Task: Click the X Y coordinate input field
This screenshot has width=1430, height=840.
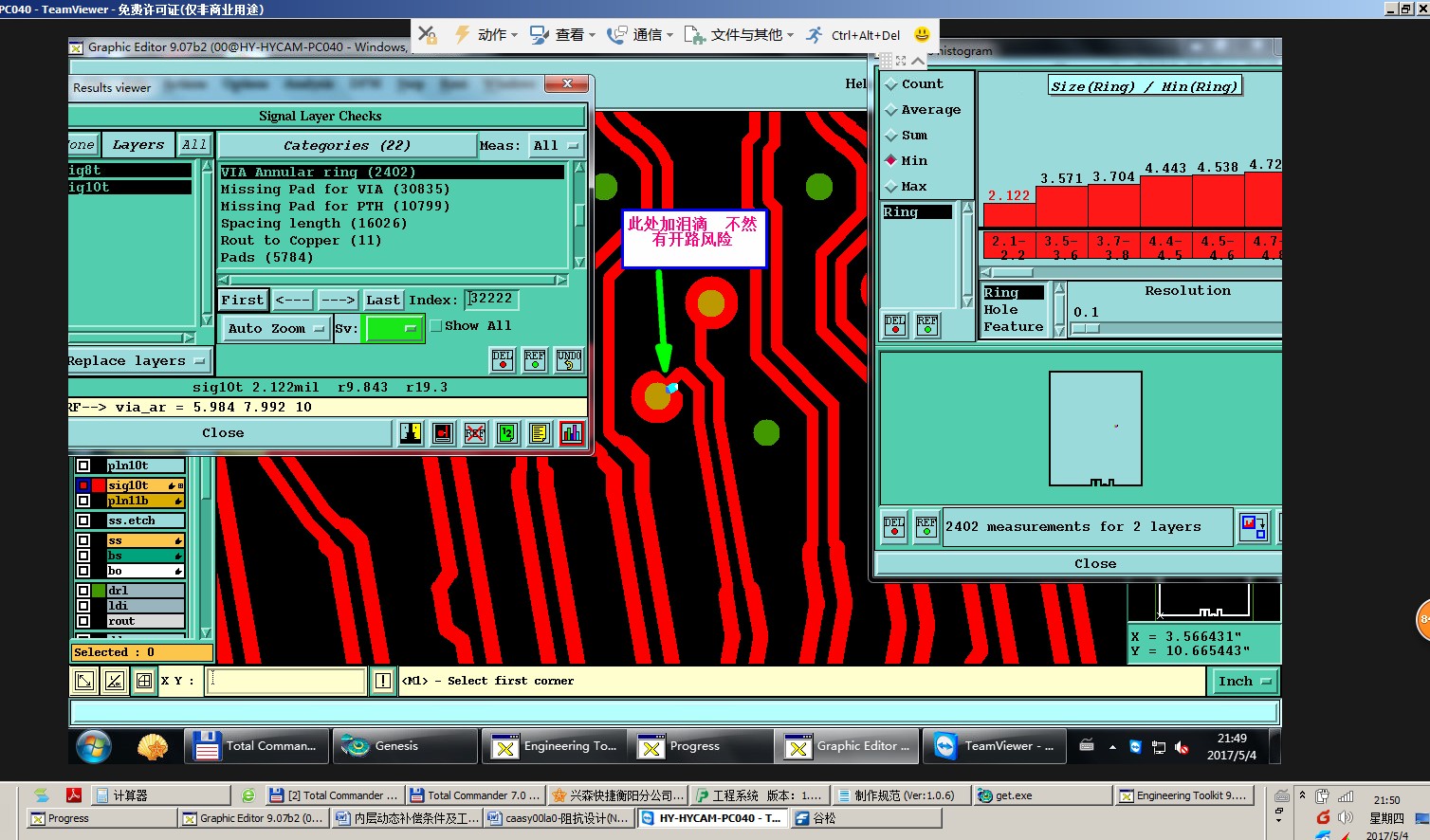Action: pyautogui.click(x=286, y=681)
